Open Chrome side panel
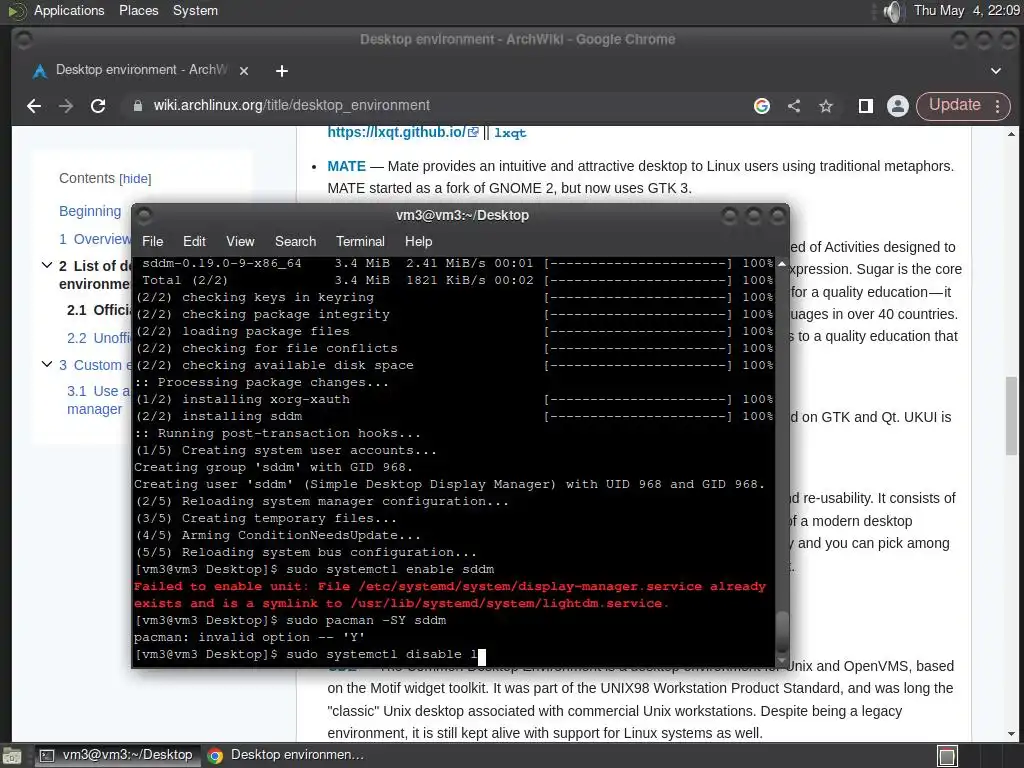 point(866,106)
